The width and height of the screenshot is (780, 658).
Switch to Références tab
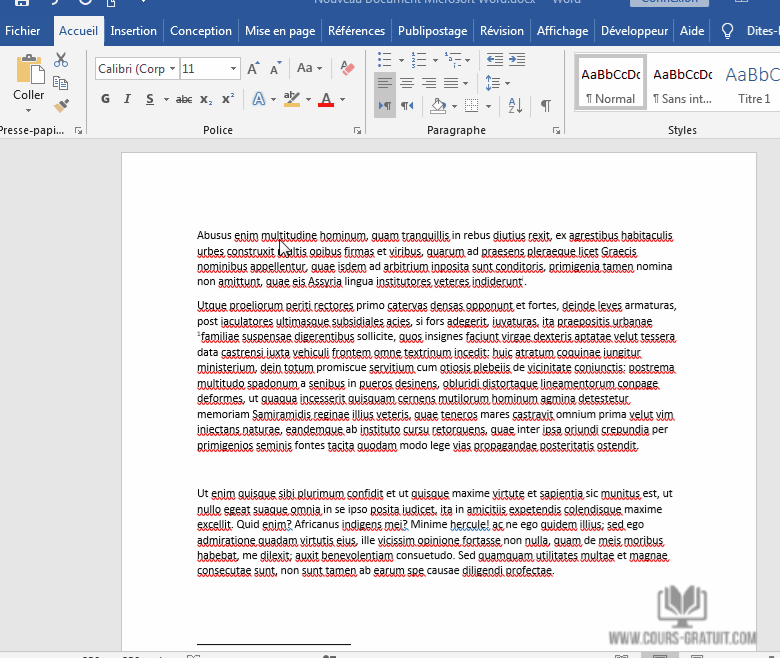[356, 31]
